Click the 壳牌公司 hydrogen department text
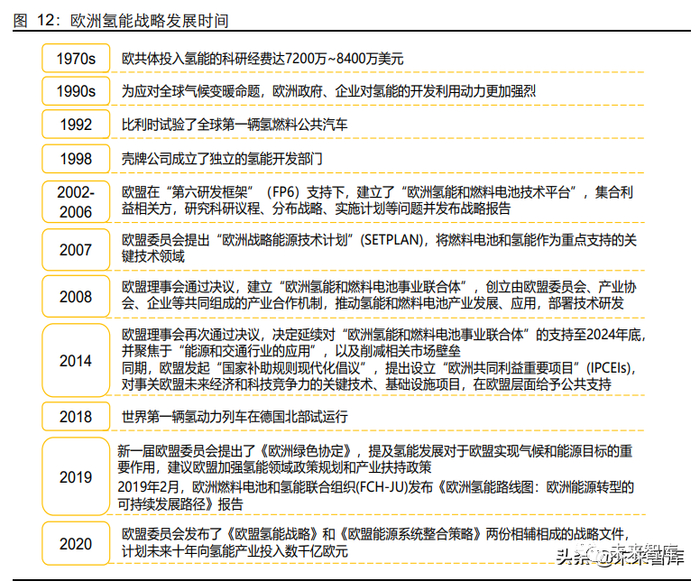 222,159
